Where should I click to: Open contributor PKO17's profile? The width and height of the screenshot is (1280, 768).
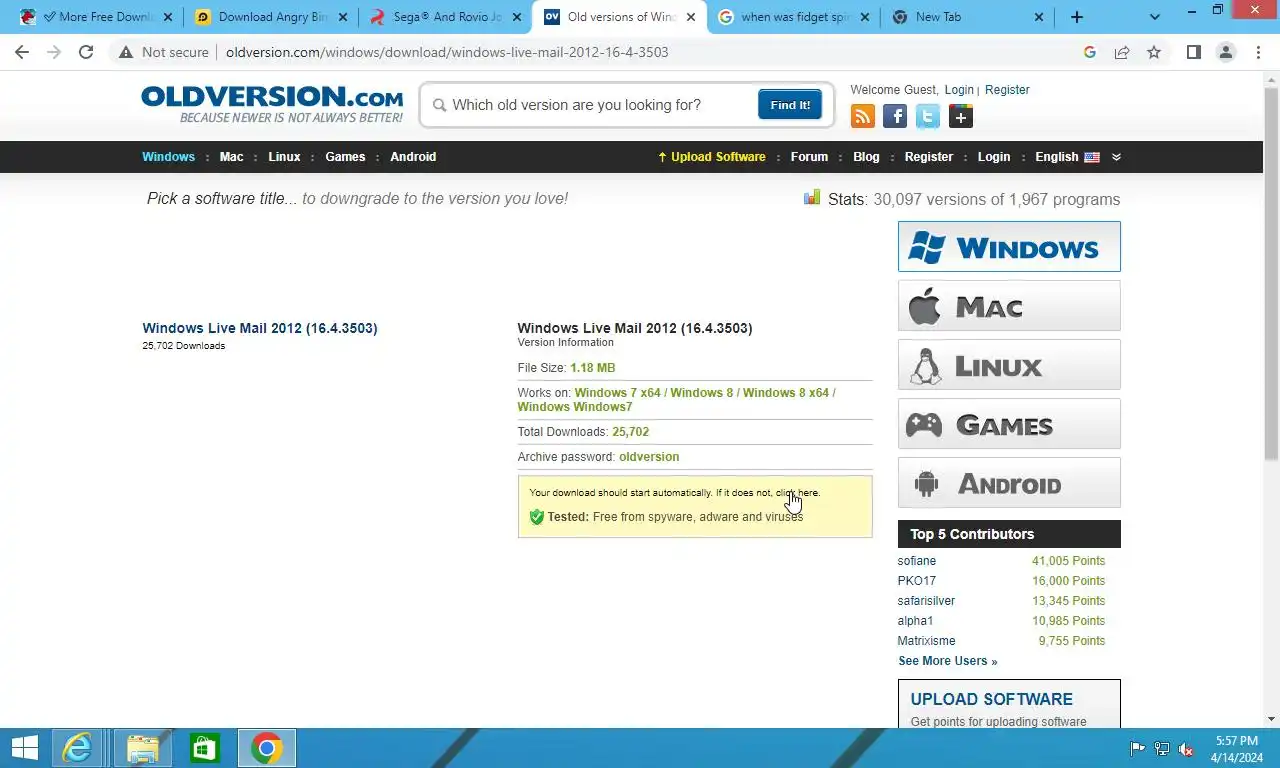(917, 581)
